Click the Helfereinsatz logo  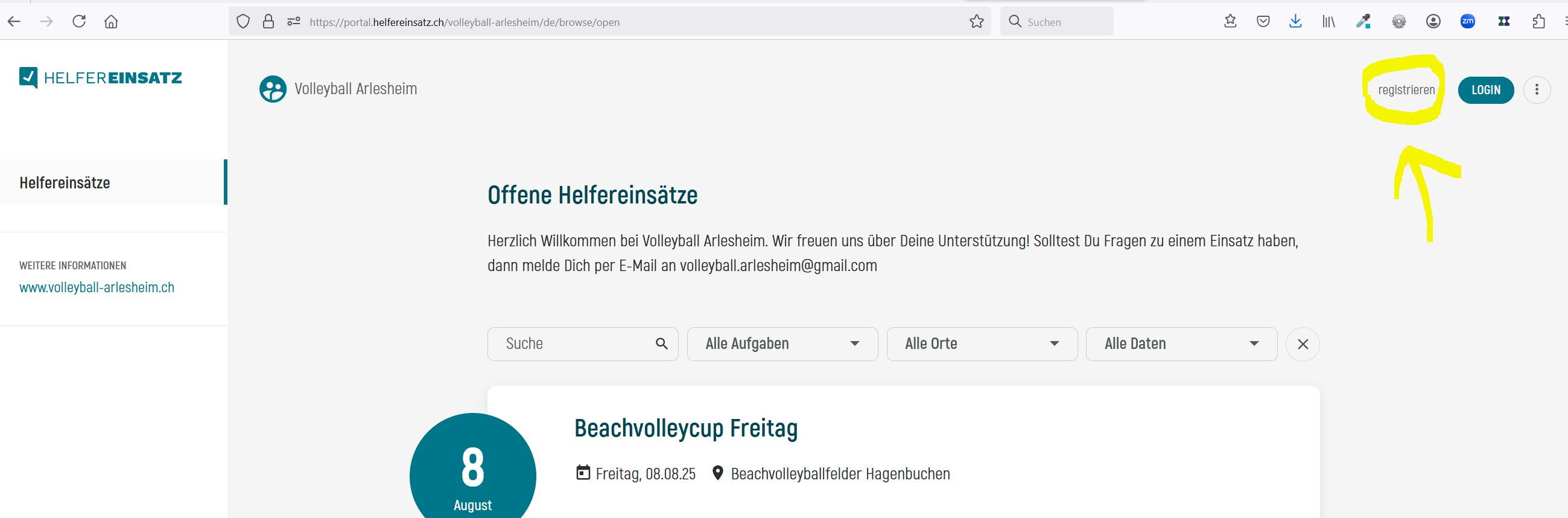pyautogui.click(x=100, y=78)
